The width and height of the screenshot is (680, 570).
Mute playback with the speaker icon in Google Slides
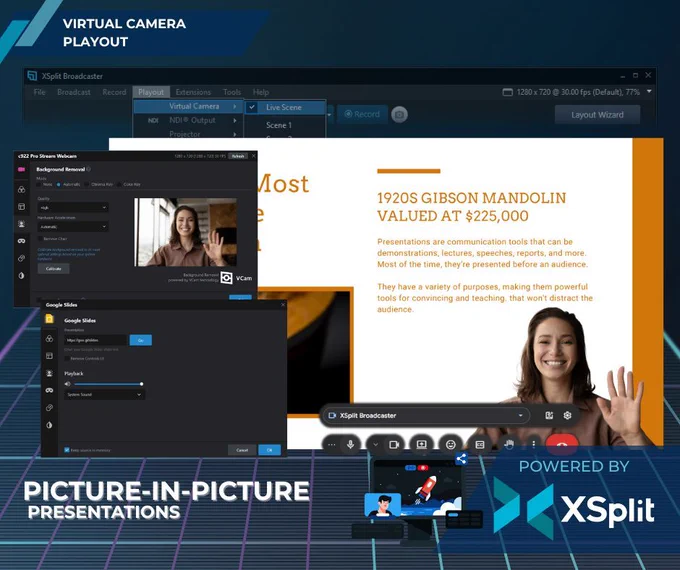coord(67,384)
